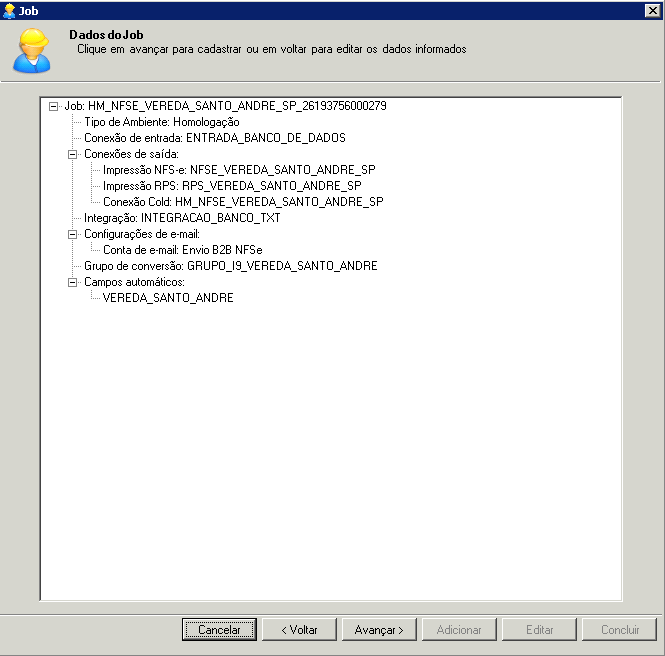Collapse the Configurações de e-mail node

click(x=73, y=234)
